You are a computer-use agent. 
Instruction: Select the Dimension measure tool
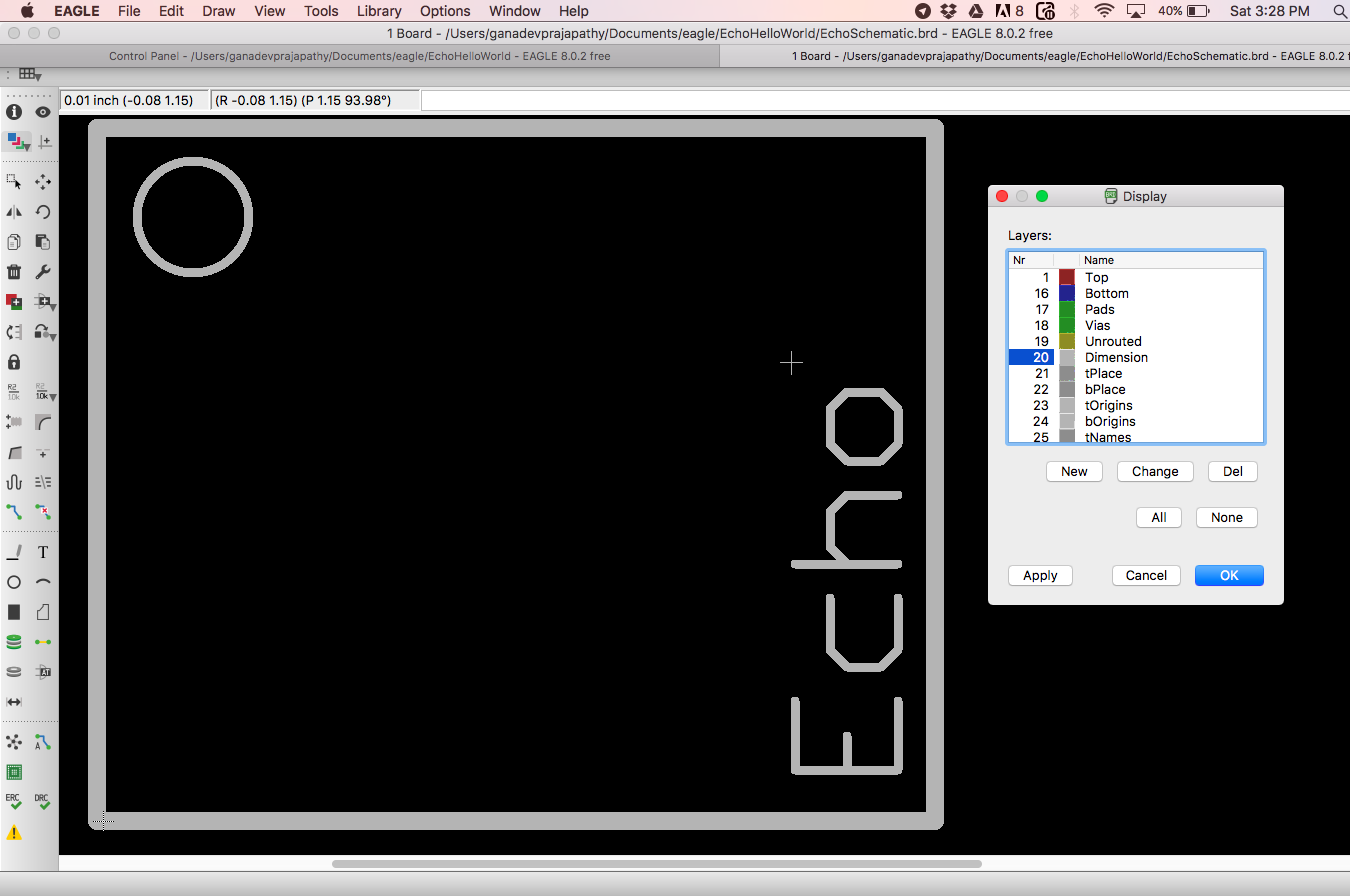click(14, 702)
